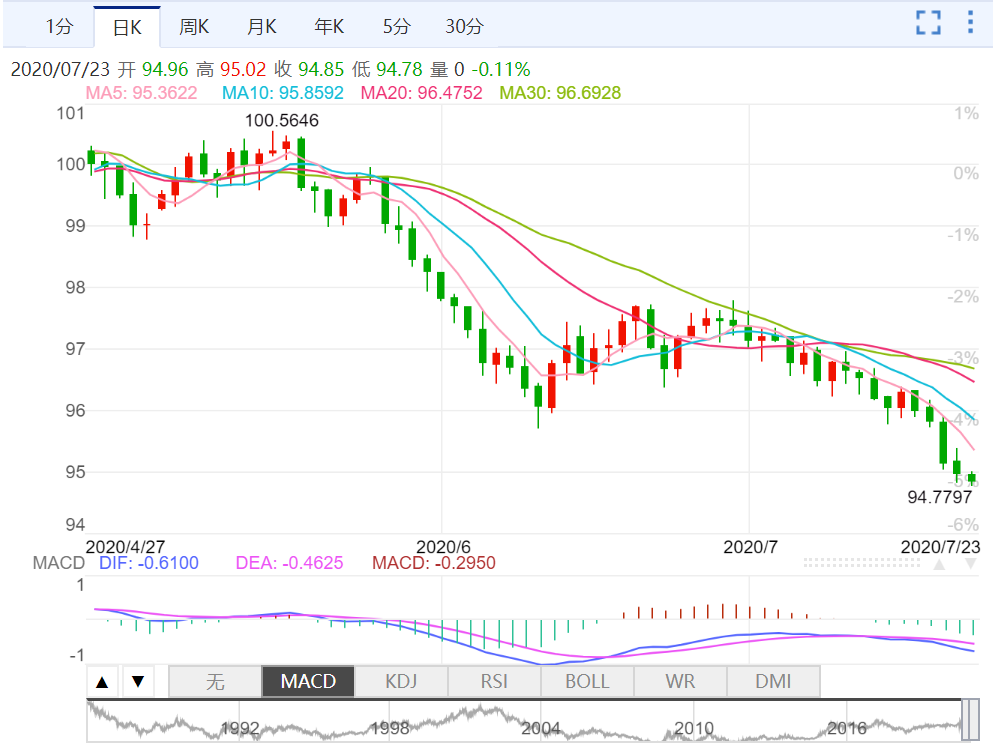
Task: Enter fullscreen chart view
Action: coord(928,23)
